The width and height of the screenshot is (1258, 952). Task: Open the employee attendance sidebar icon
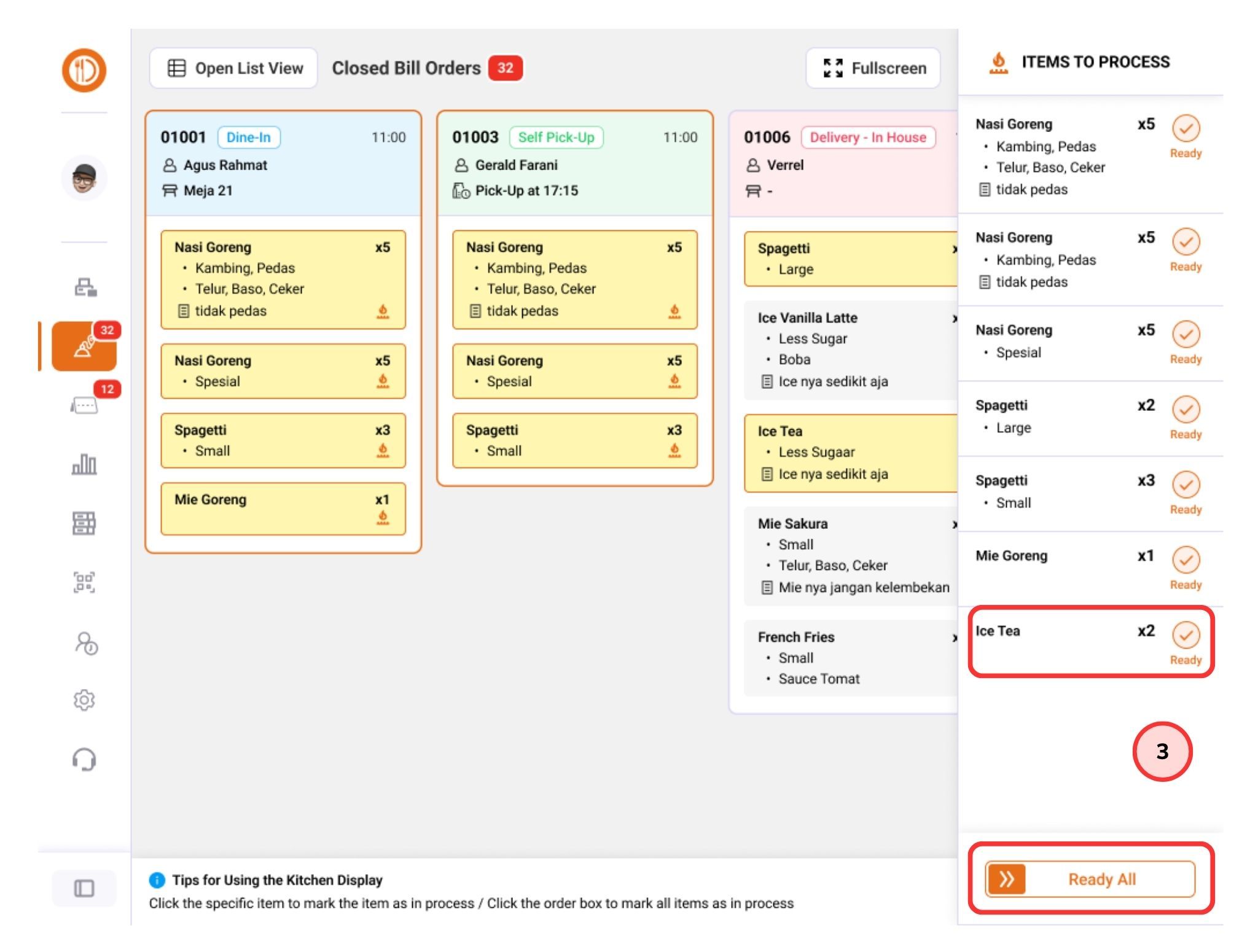[85, 643]
